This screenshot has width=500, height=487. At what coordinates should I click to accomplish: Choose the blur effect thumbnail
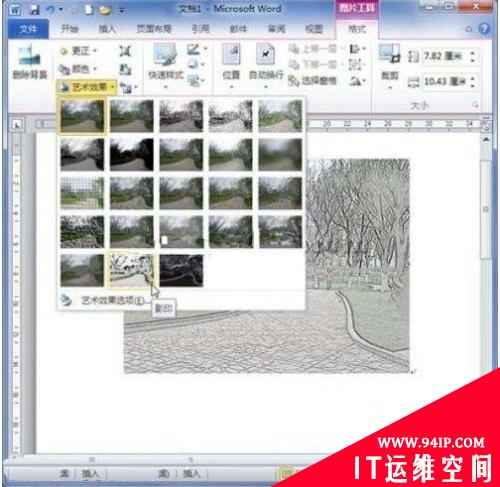click(x=280, y=155)
